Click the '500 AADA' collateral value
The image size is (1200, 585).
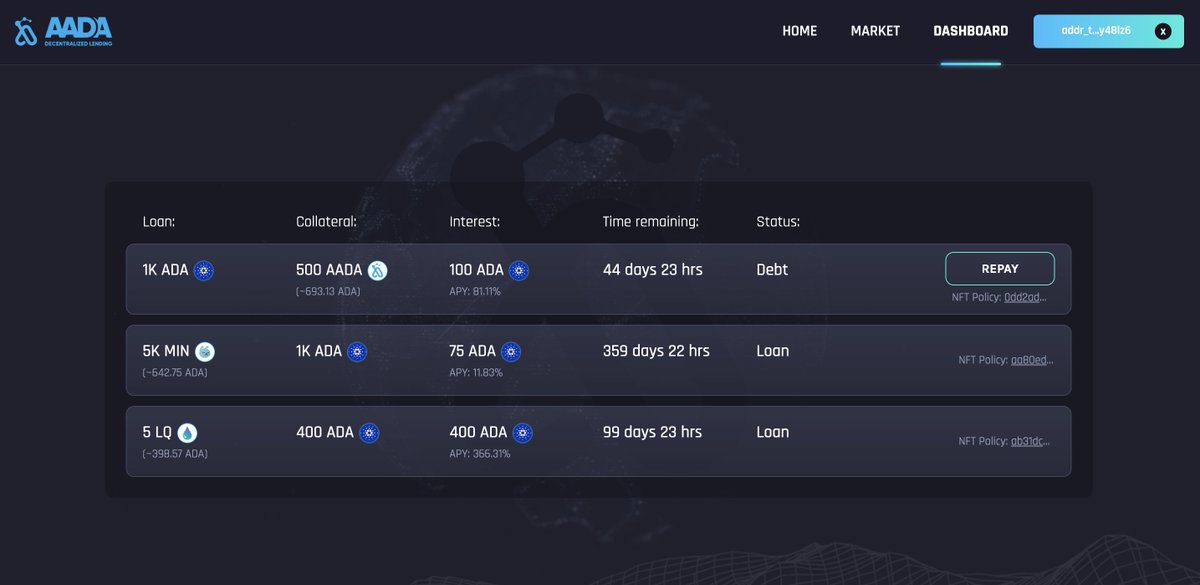pyautogui.click(x=329, y=270)
